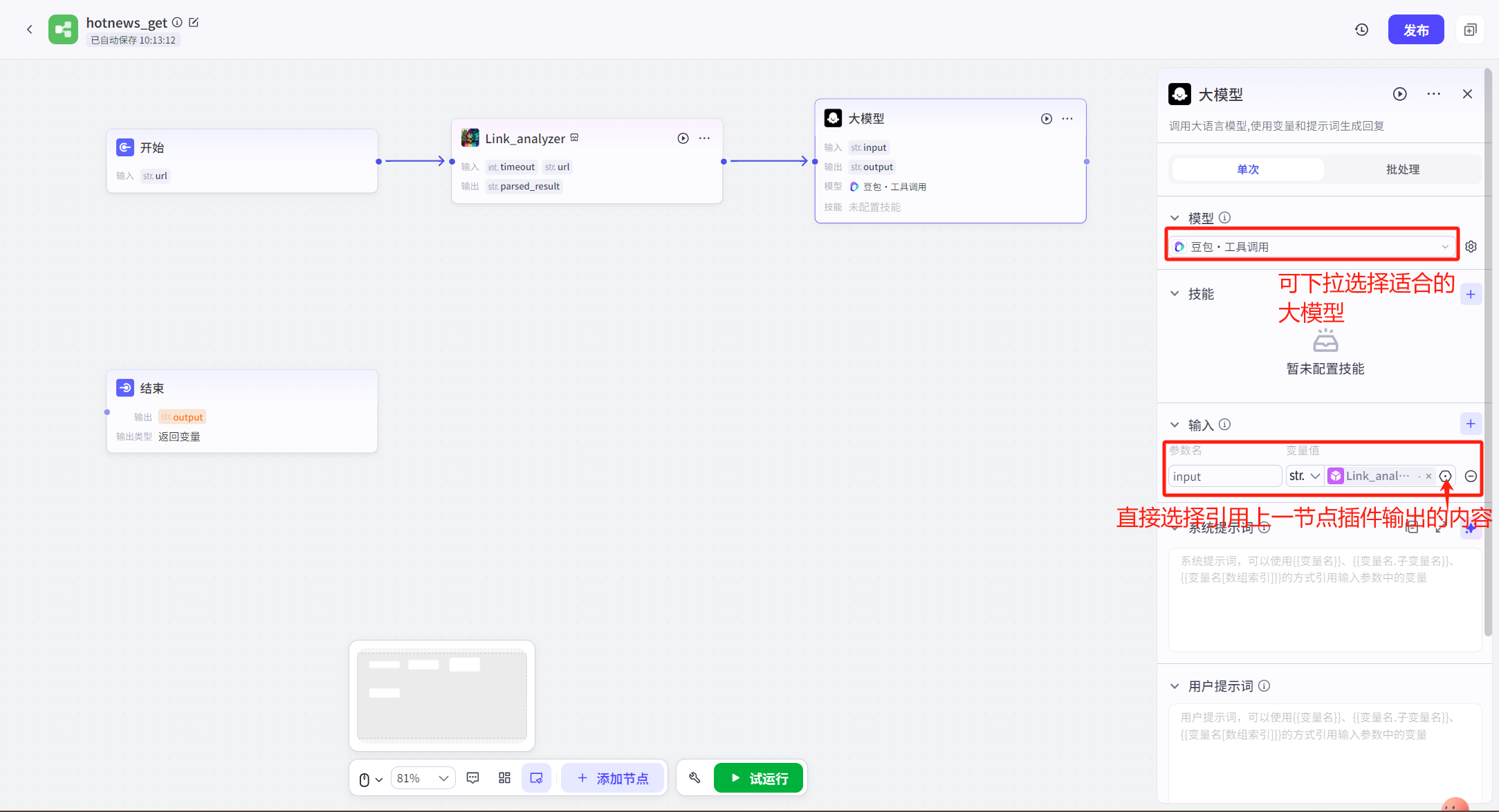Click the duplicate icon beside 发布

pyautogui.click(x=1470, y=30)
